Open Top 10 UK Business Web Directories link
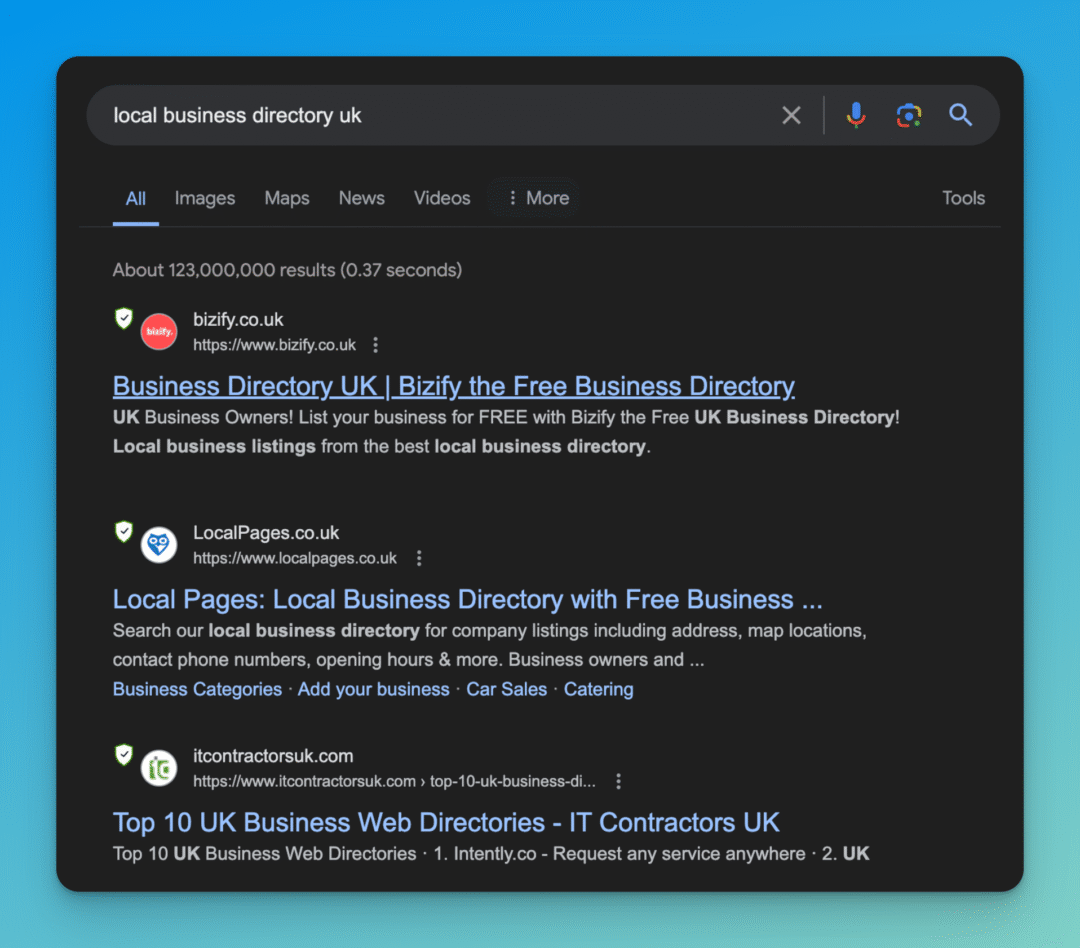The width and height of the screenshot is (1080, 948). pos(446,822)
